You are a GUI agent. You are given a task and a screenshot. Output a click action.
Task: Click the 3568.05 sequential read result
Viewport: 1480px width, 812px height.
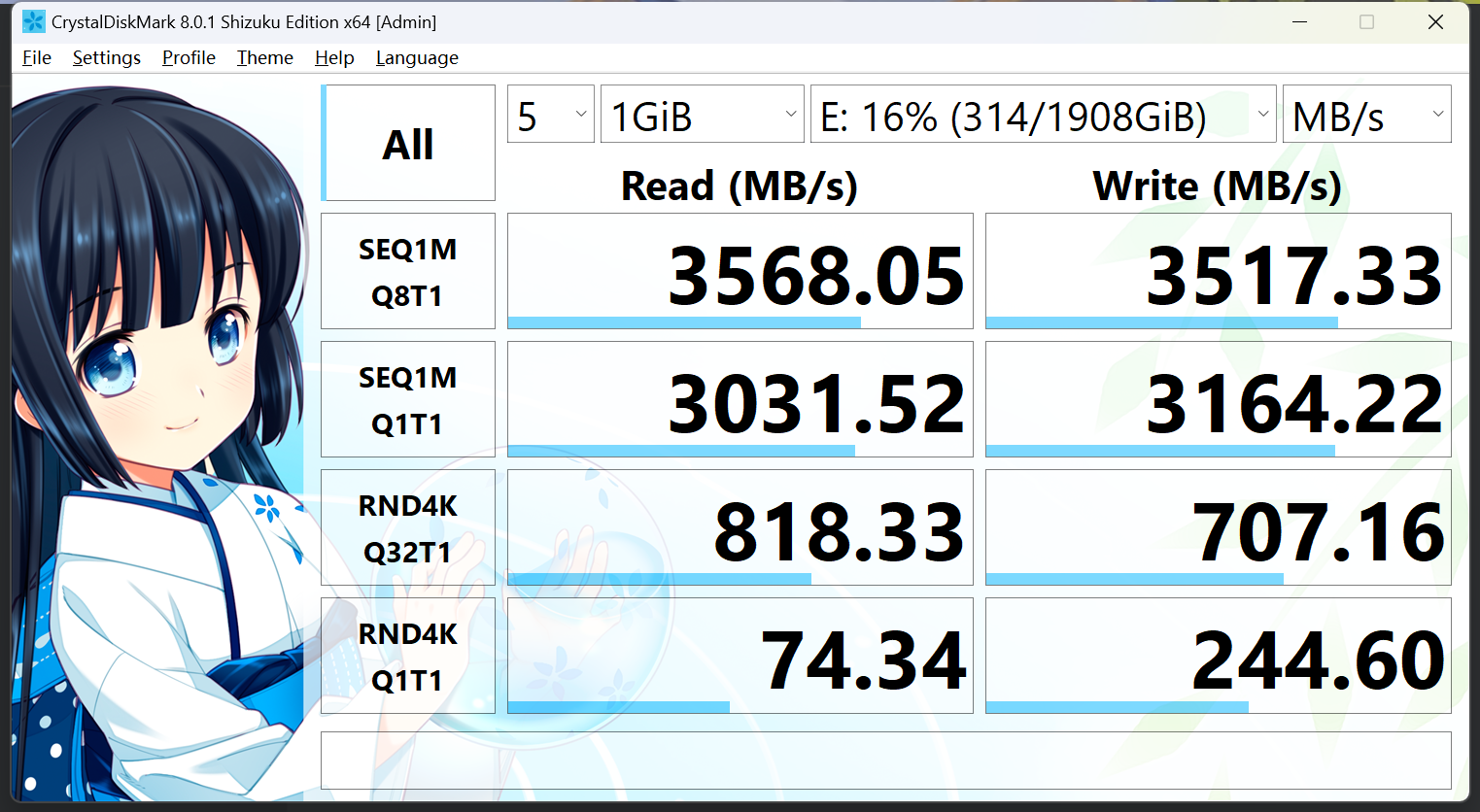pos(740,272)
